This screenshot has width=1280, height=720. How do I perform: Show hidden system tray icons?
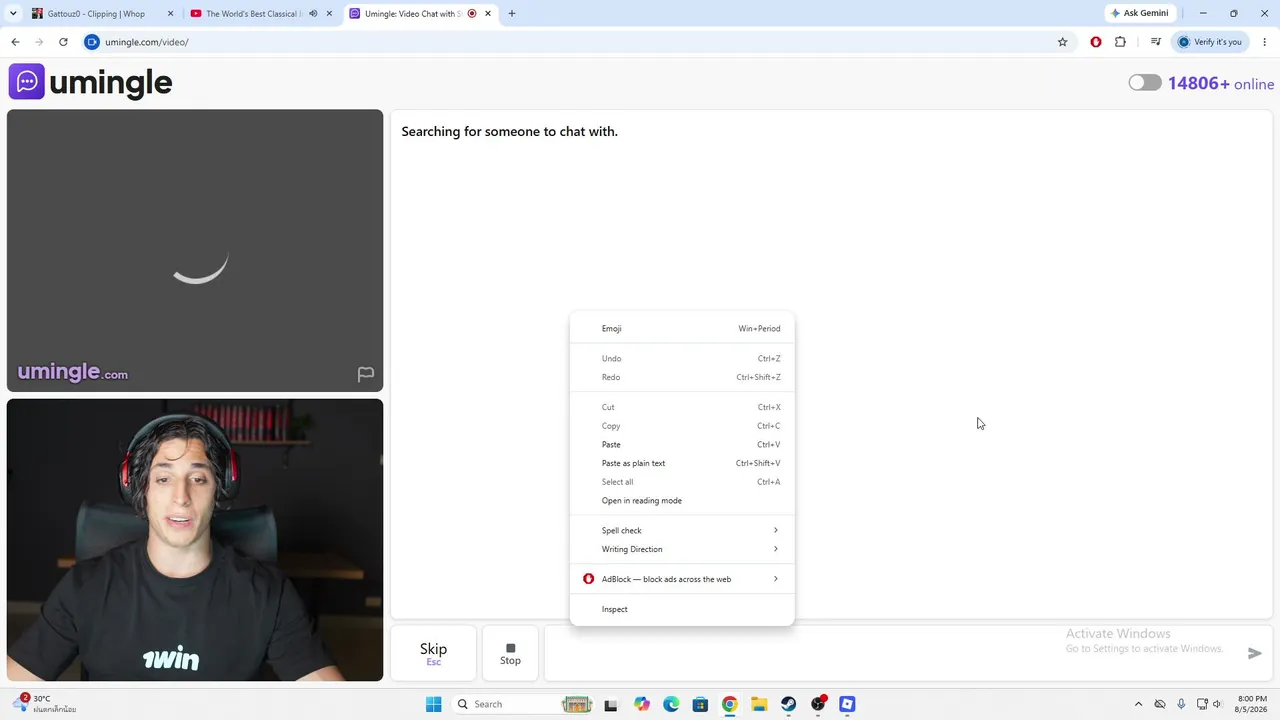[1138, 704]
